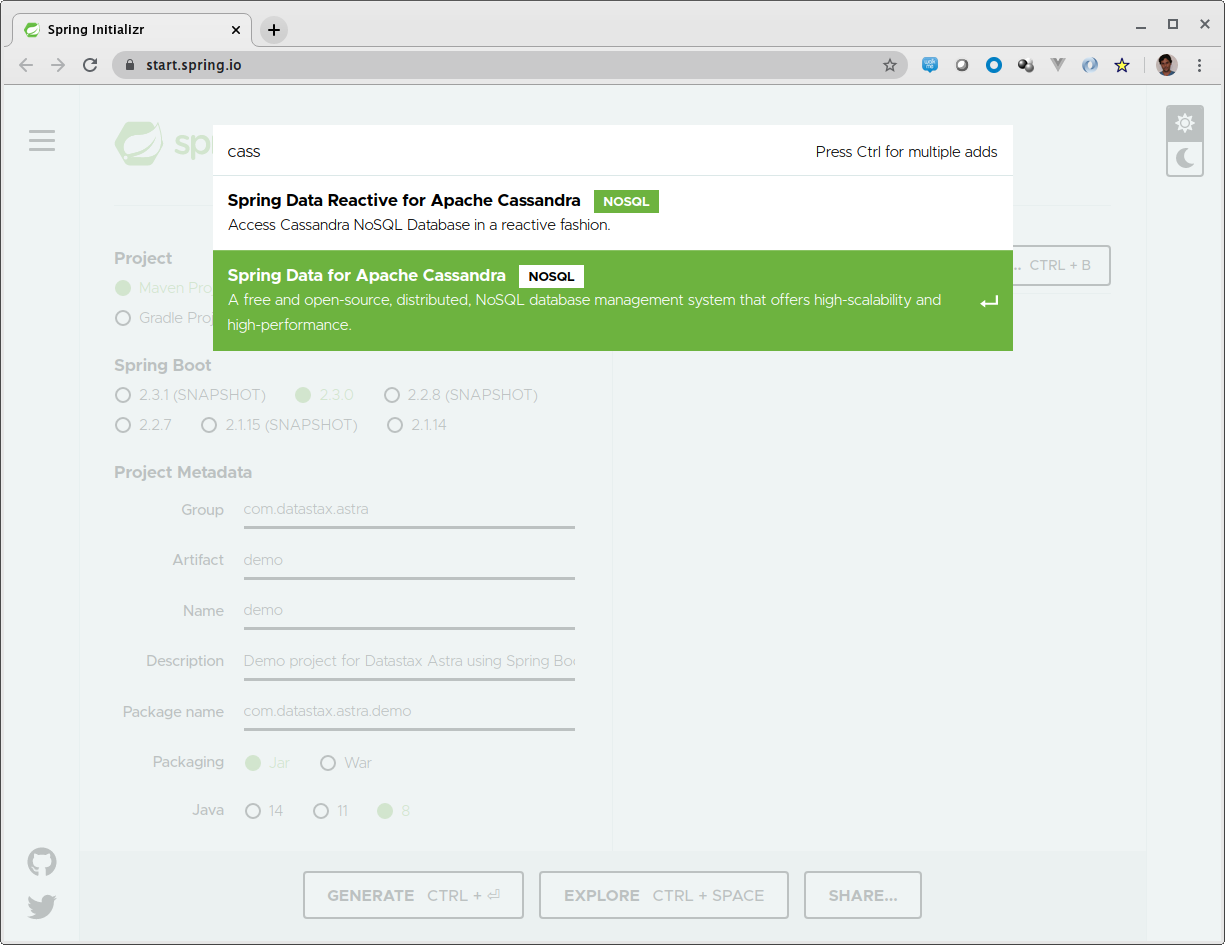1225x945 pixels.
Task: Click the Spring Initializr browser tab
Action: tap(132, 30)
